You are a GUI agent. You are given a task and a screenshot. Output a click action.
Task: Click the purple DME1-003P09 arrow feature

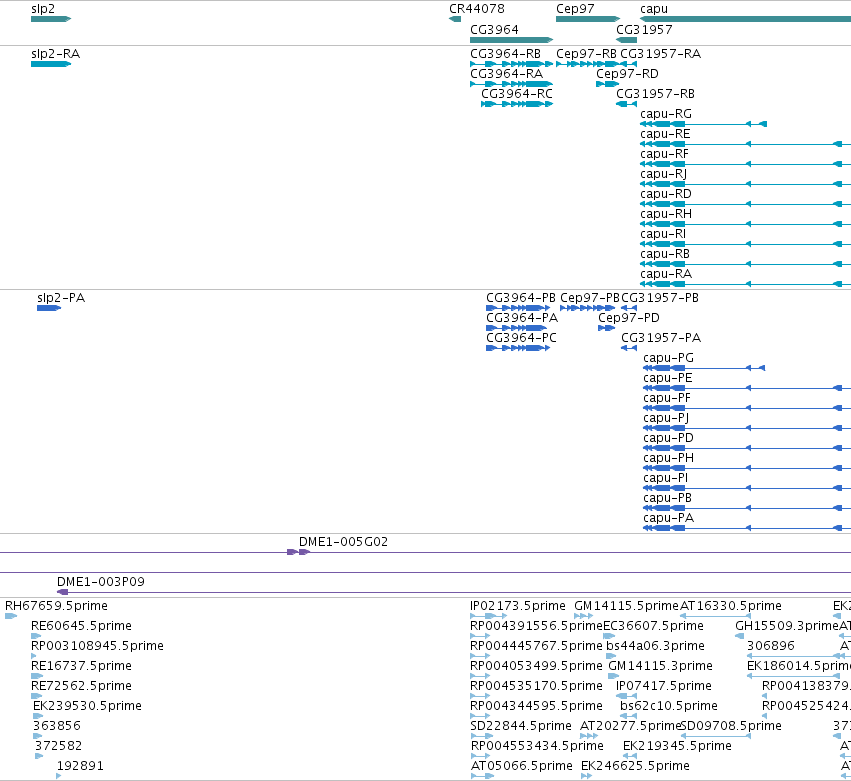63,592
